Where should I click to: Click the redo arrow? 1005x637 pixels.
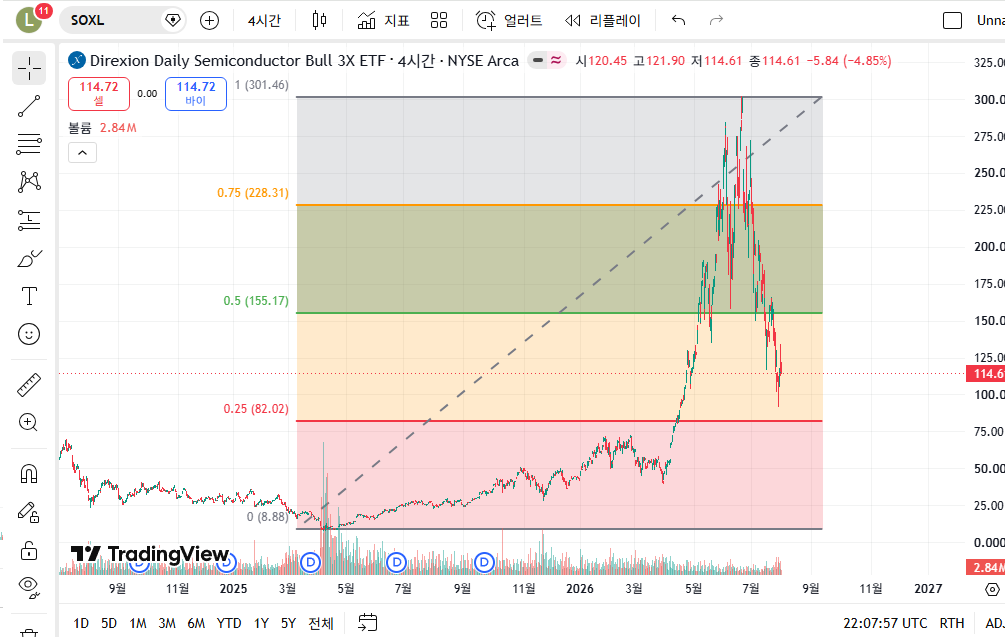(716, 21)
